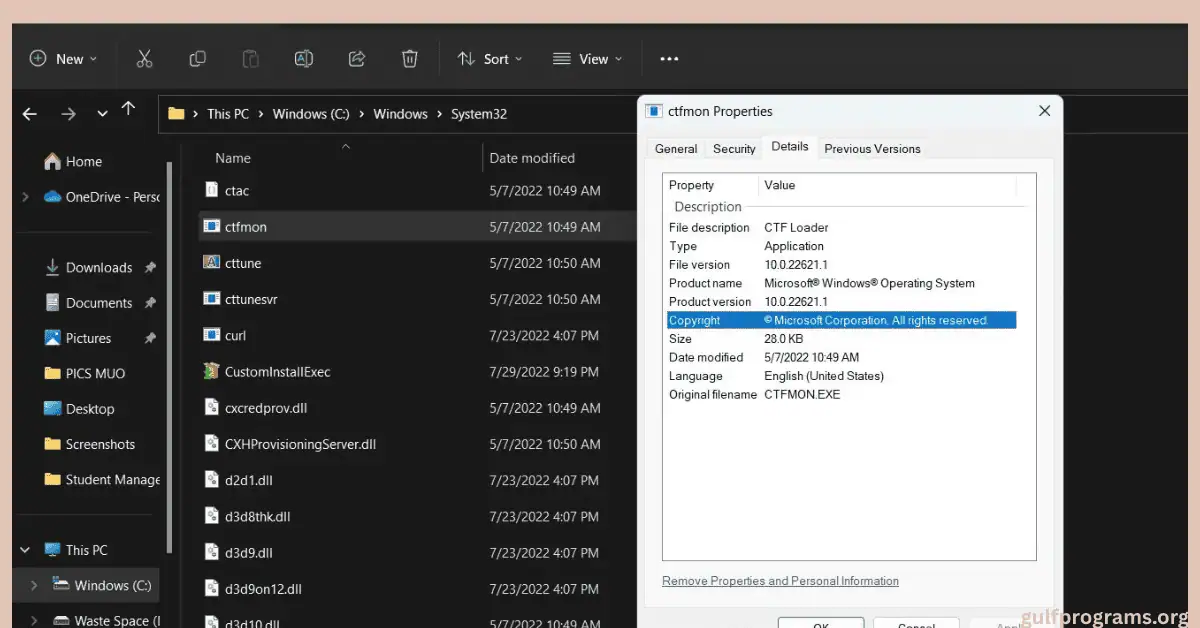Click the Paste icon

(x=250, y=58)
